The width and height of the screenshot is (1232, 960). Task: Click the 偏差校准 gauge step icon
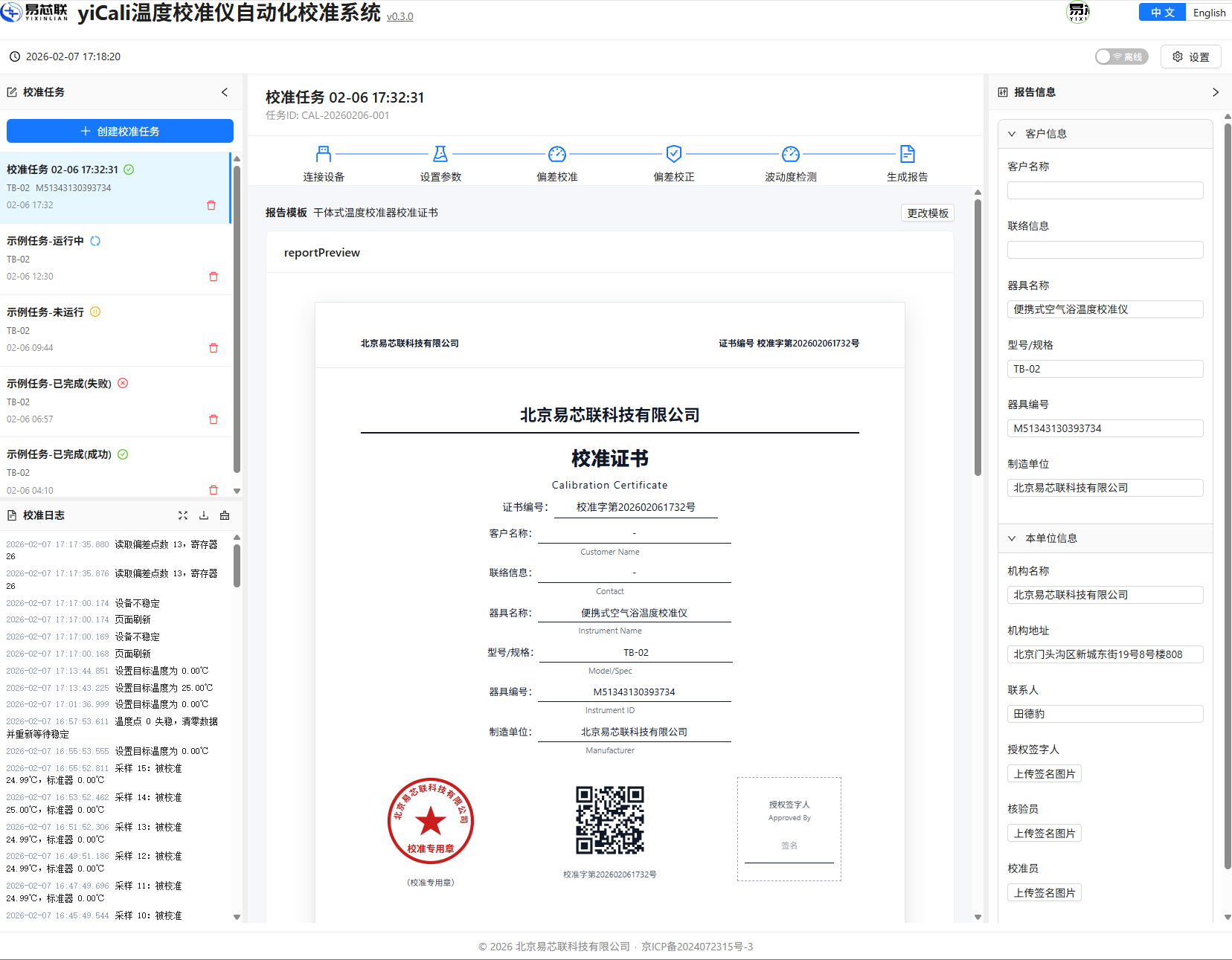pos(557,154)
